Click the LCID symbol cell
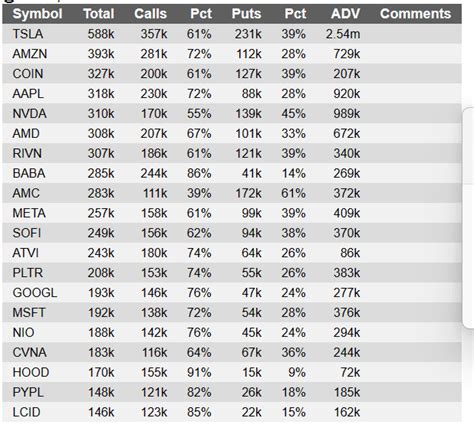 pos(26,413)
